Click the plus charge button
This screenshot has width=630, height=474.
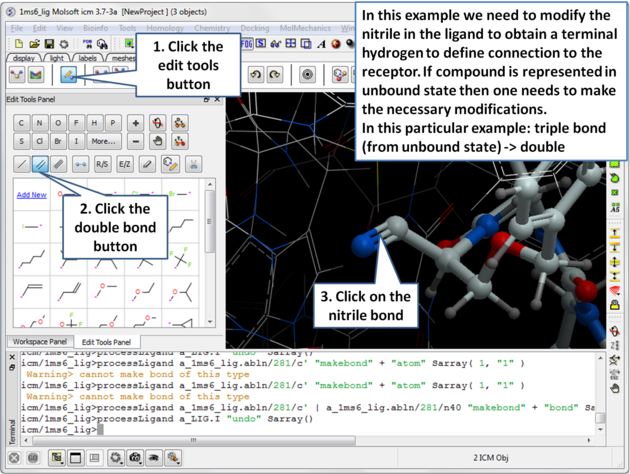click(x=135, y=123)
